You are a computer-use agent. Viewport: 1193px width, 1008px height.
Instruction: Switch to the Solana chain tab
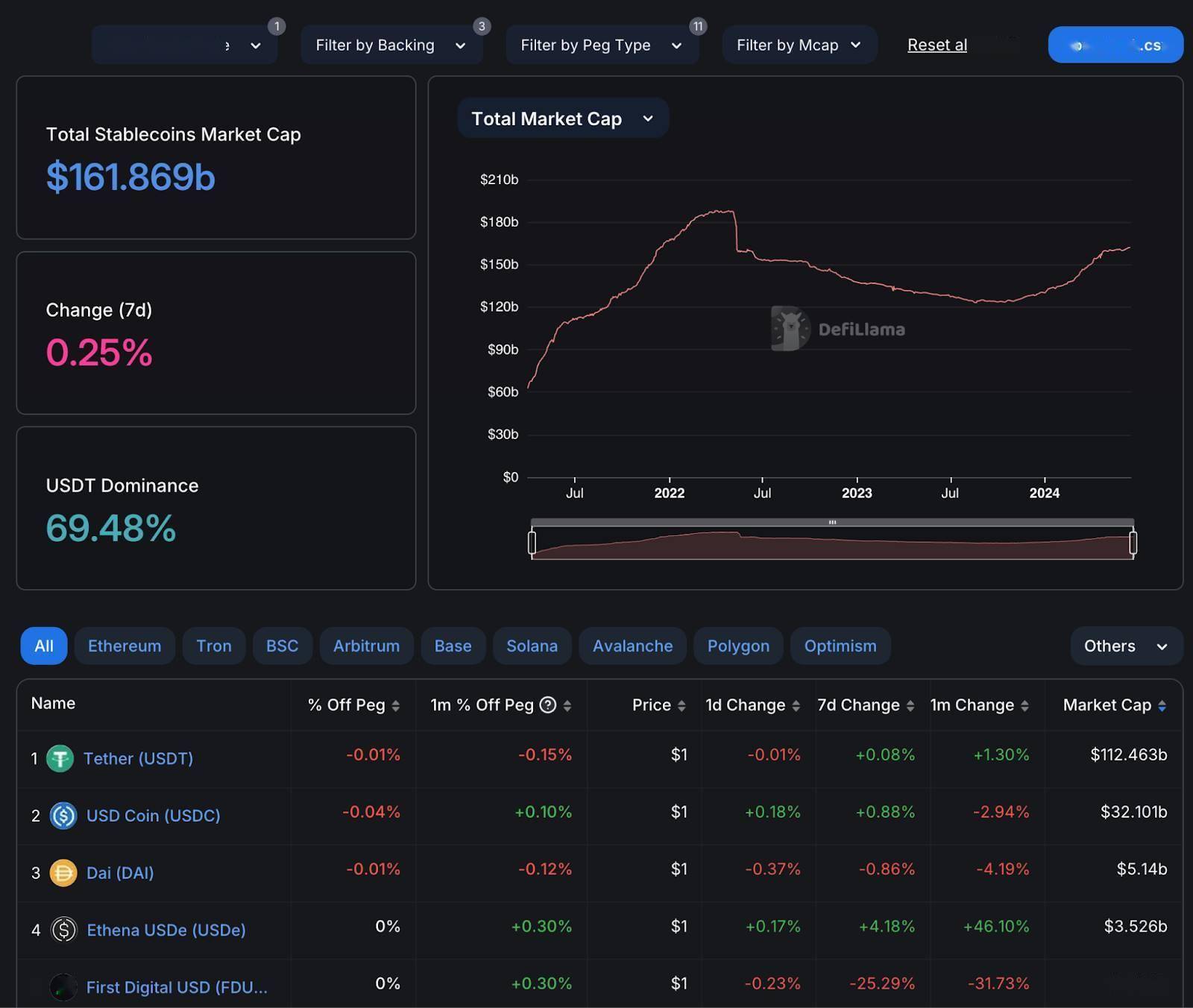click(x=532, y=646)
